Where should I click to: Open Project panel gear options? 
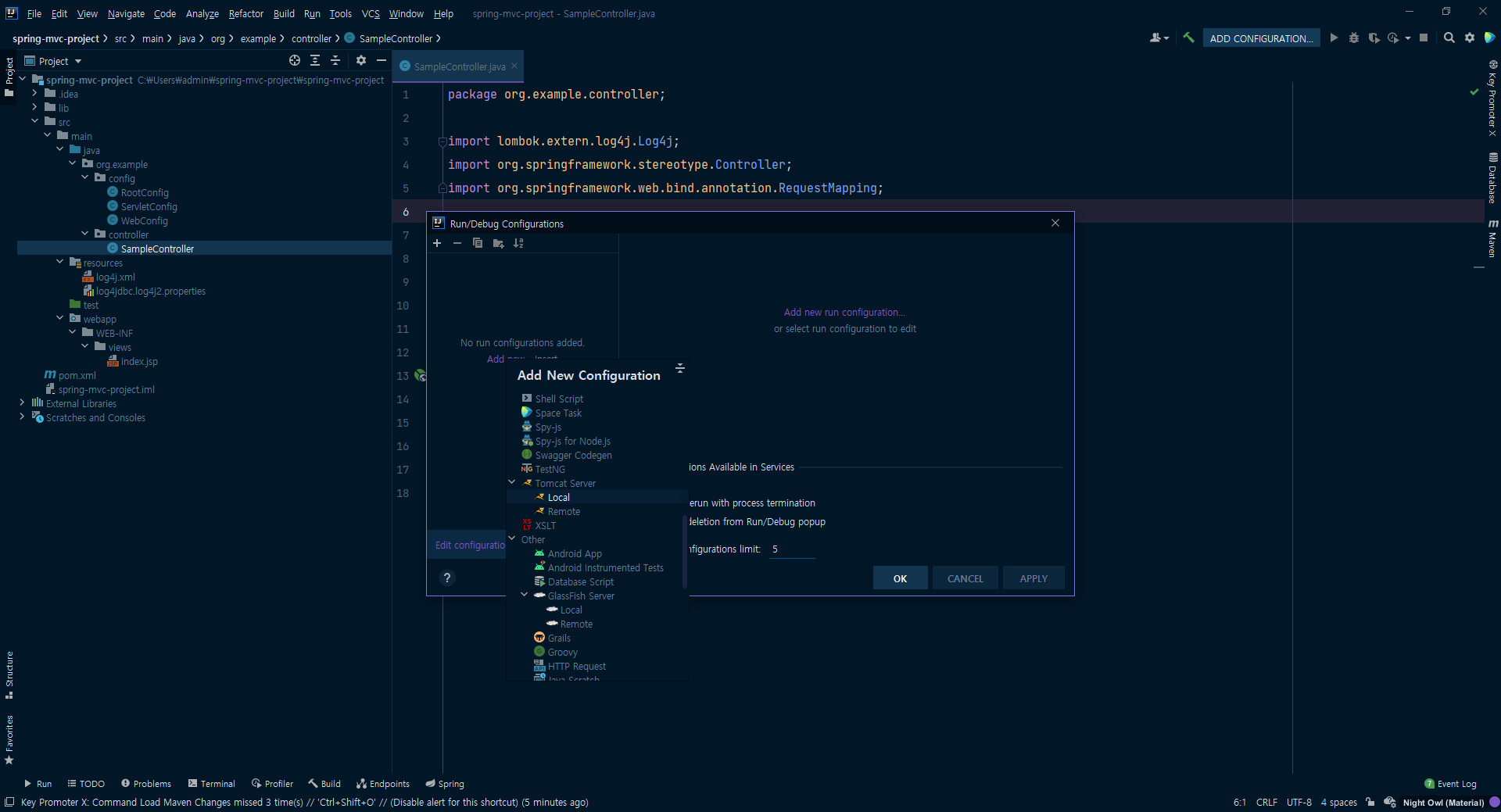click(x=361, y=60)
